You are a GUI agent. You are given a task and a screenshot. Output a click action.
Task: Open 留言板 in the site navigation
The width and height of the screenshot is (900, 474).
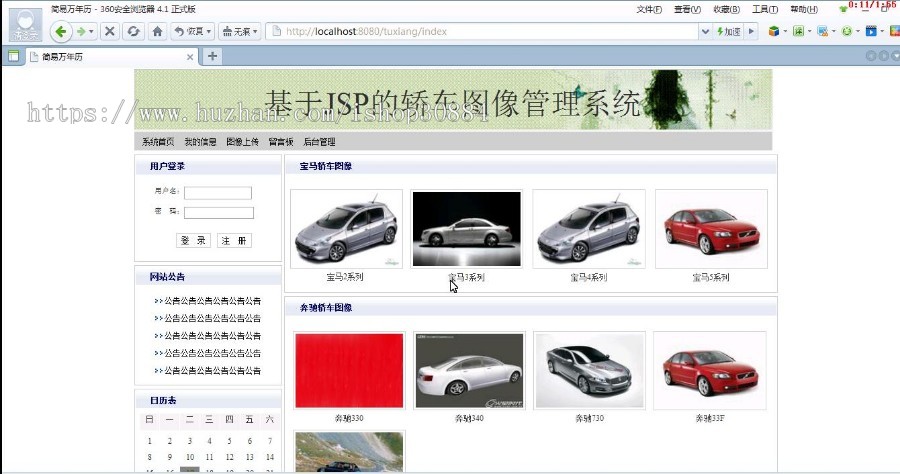[x=281, y=142]
